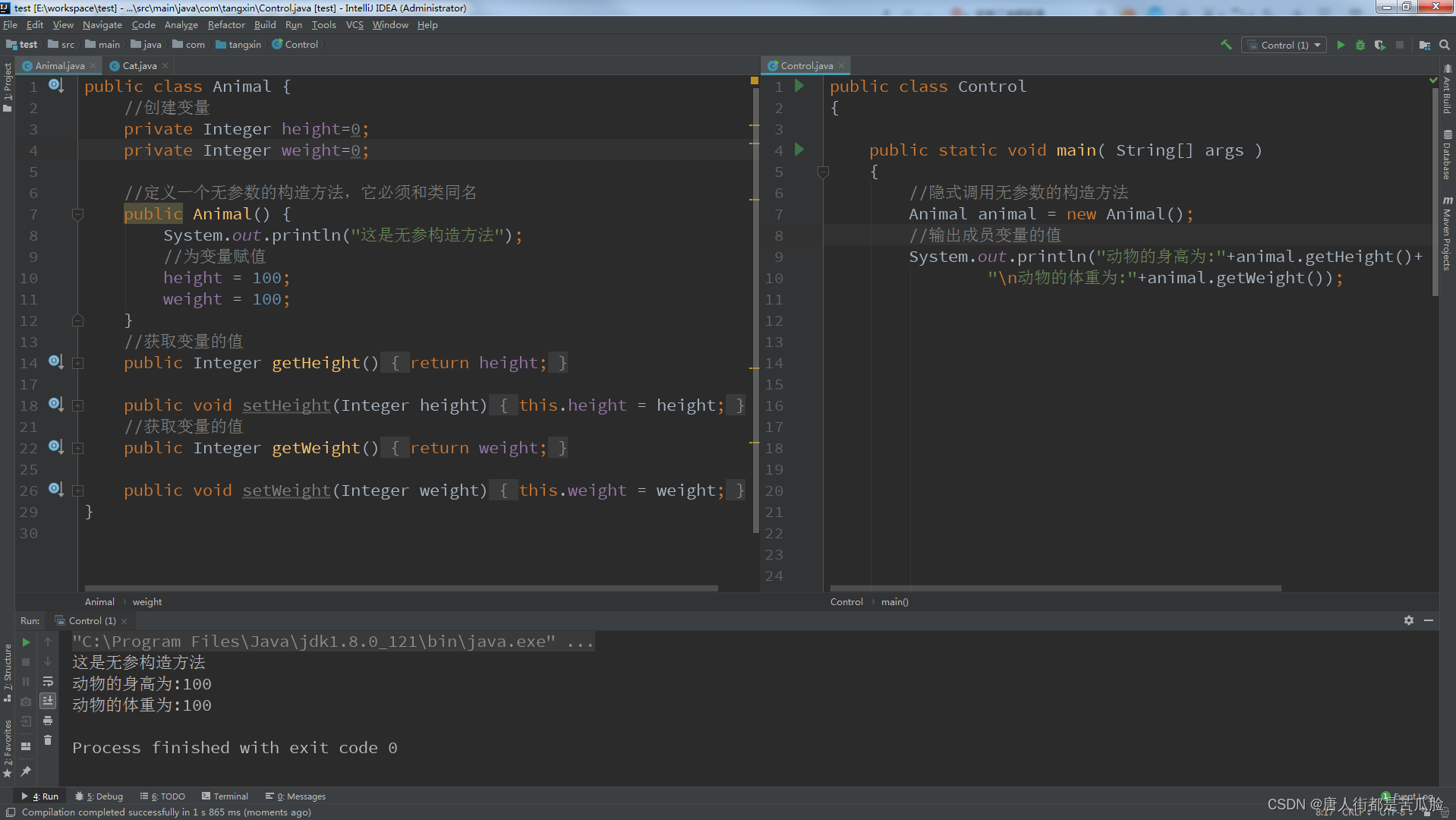This screenshot has width=1456, height=820.
Task: Open Search Everywhere magnifier
Action: click(x=1444, y=45)
